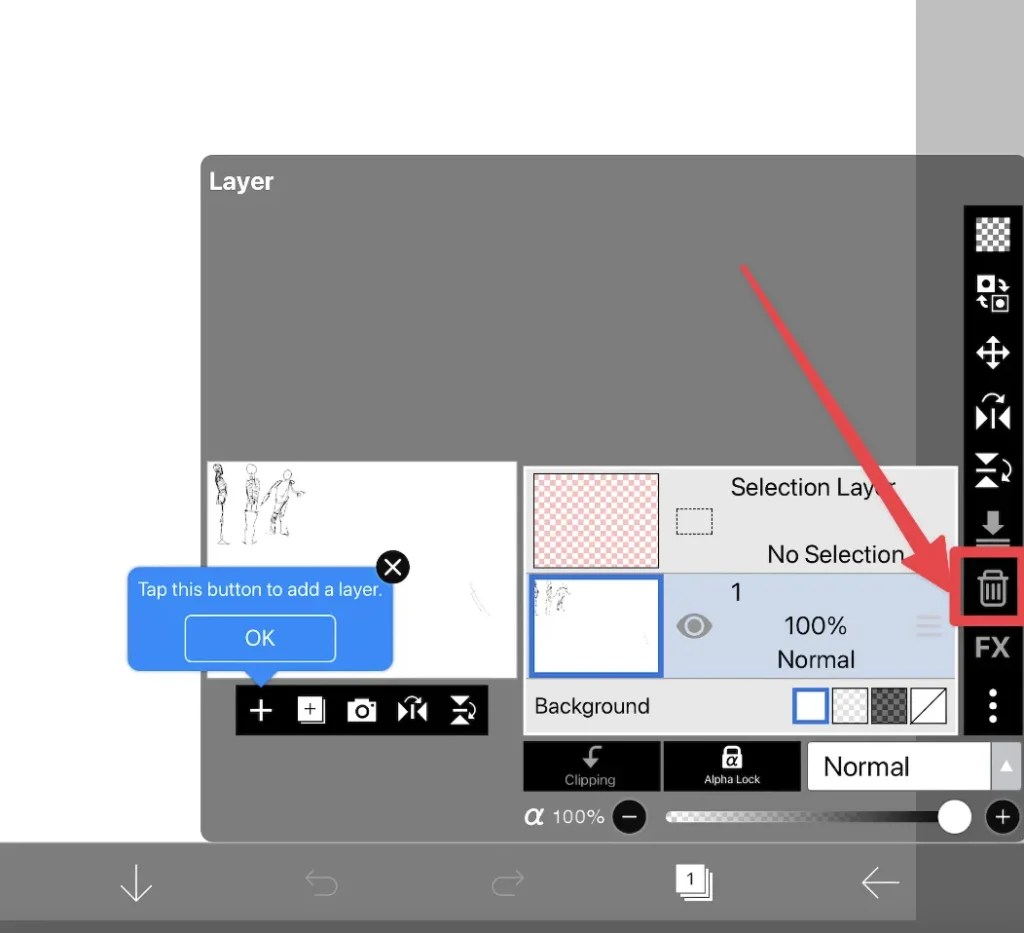Dismiss the tooltip with the X button
This screenshot has width=1024, height=933.
tap(392, 567)
